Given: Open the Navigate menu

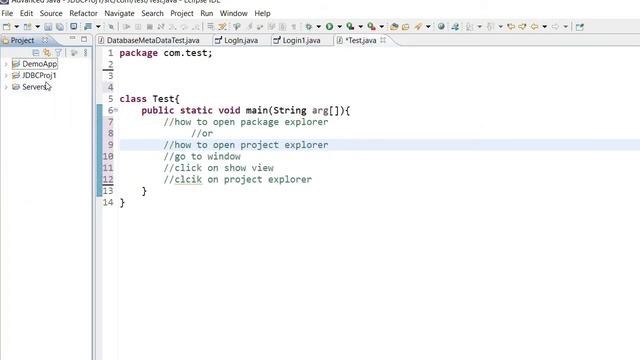Looking at the screenshot, I should (x=119, y=13).
